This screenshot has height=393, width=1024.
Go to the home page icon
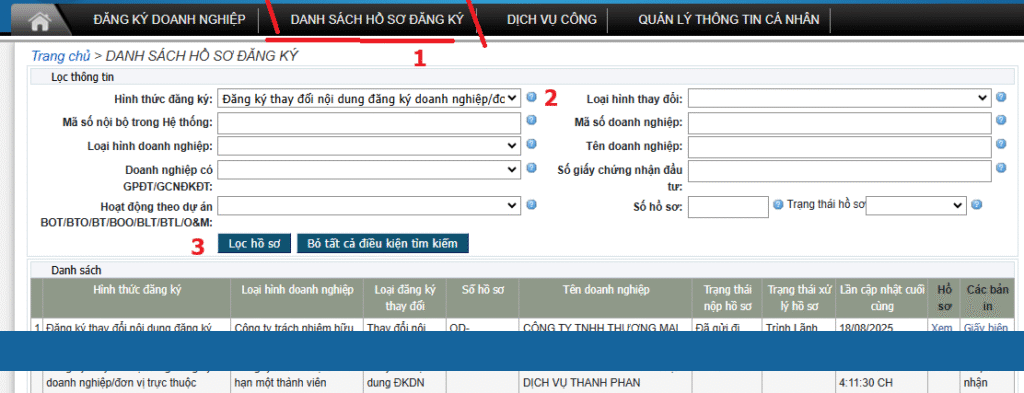[x=40, y=21]
